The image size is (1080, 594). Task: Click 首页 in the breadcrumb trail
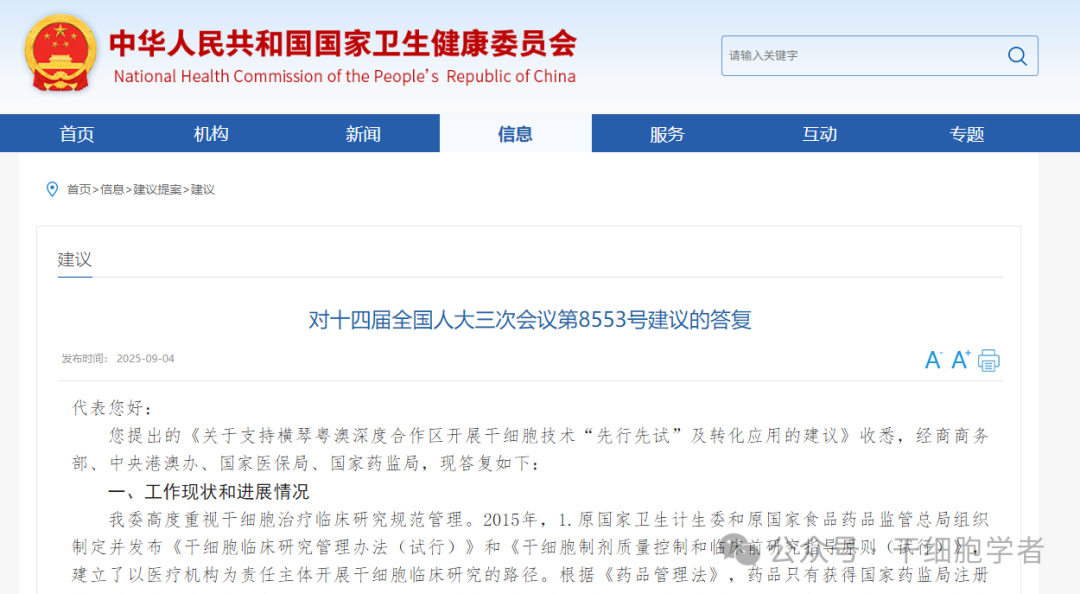79,190
